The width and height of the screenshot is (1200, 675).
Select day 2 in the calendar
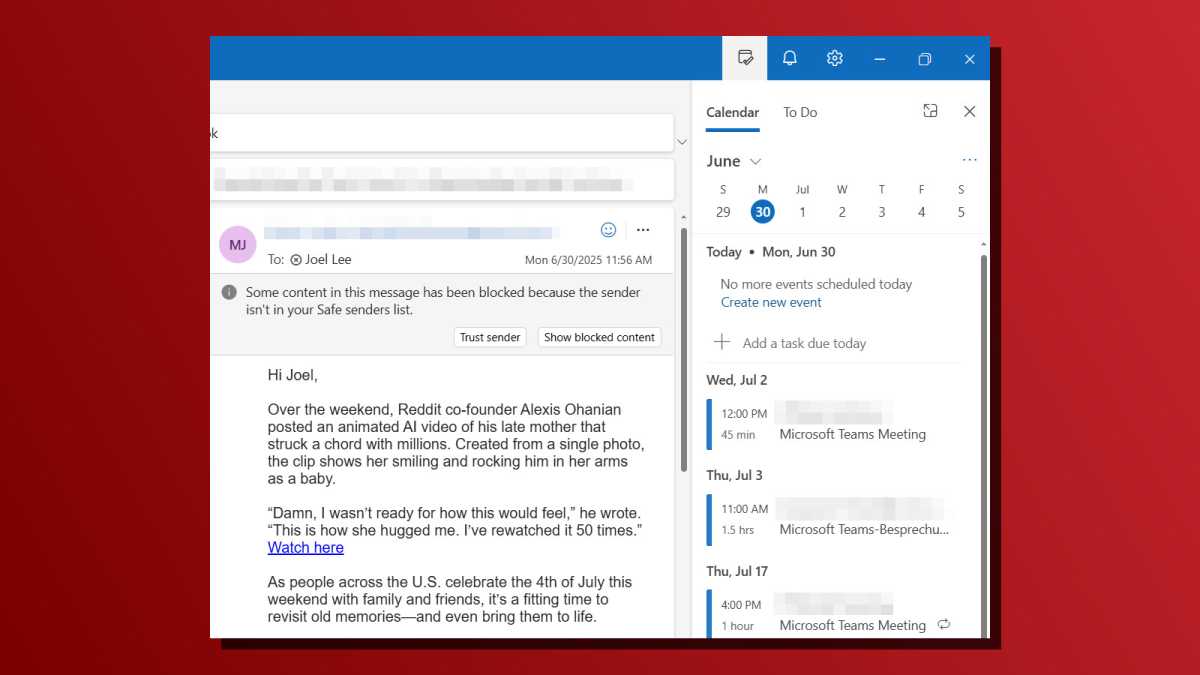tap(842, 212)
